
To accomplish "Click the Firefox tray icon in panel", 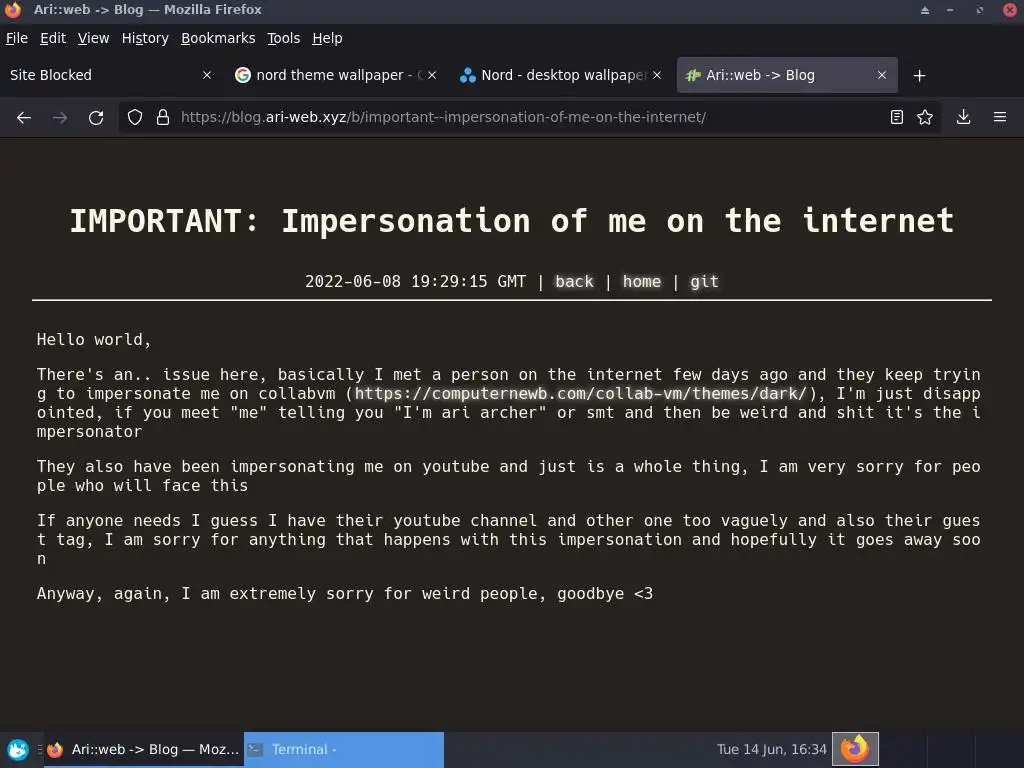I will coord(855,749).
